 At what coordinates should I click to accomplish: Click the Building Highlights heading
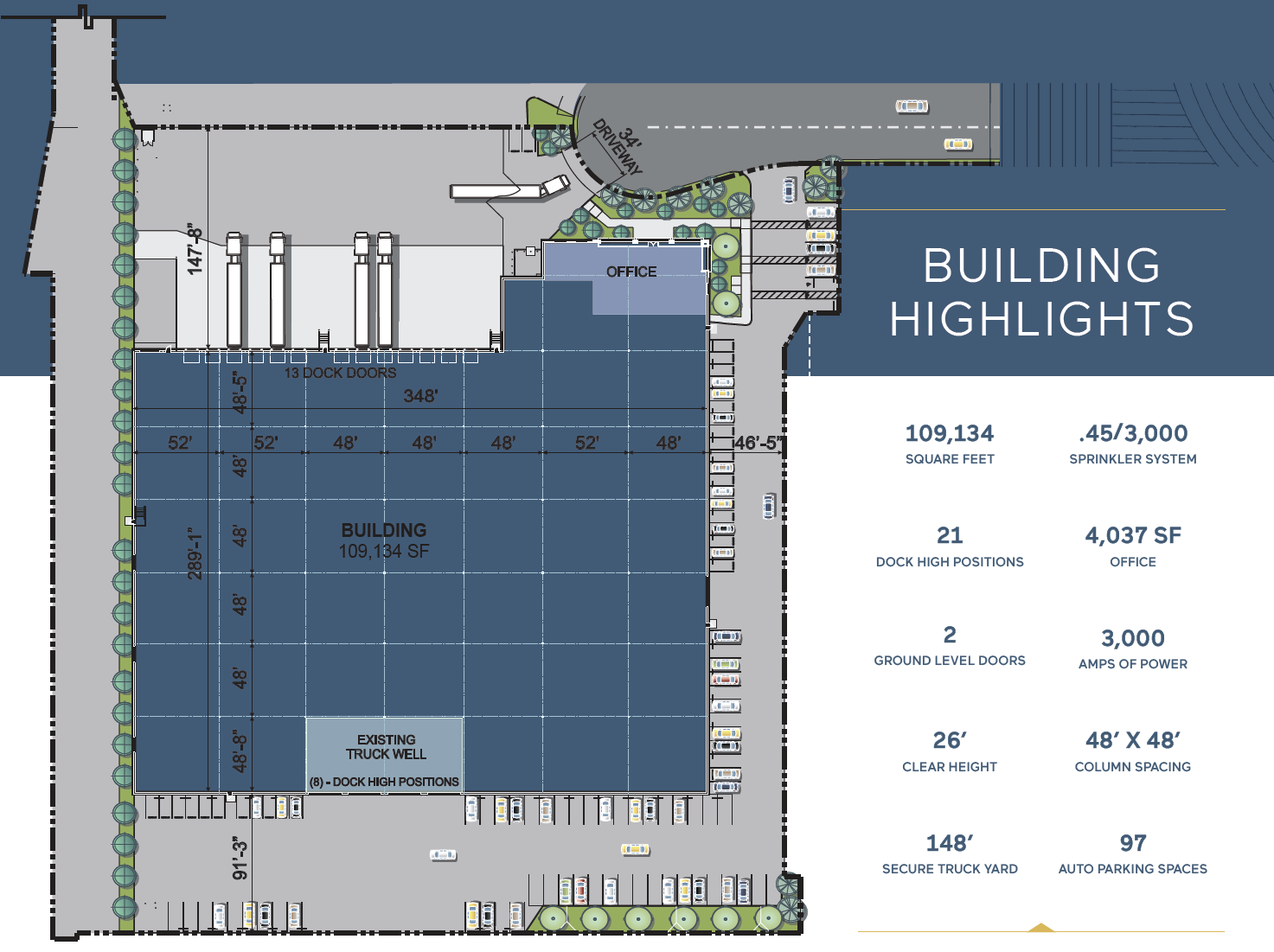(1041, 291)
